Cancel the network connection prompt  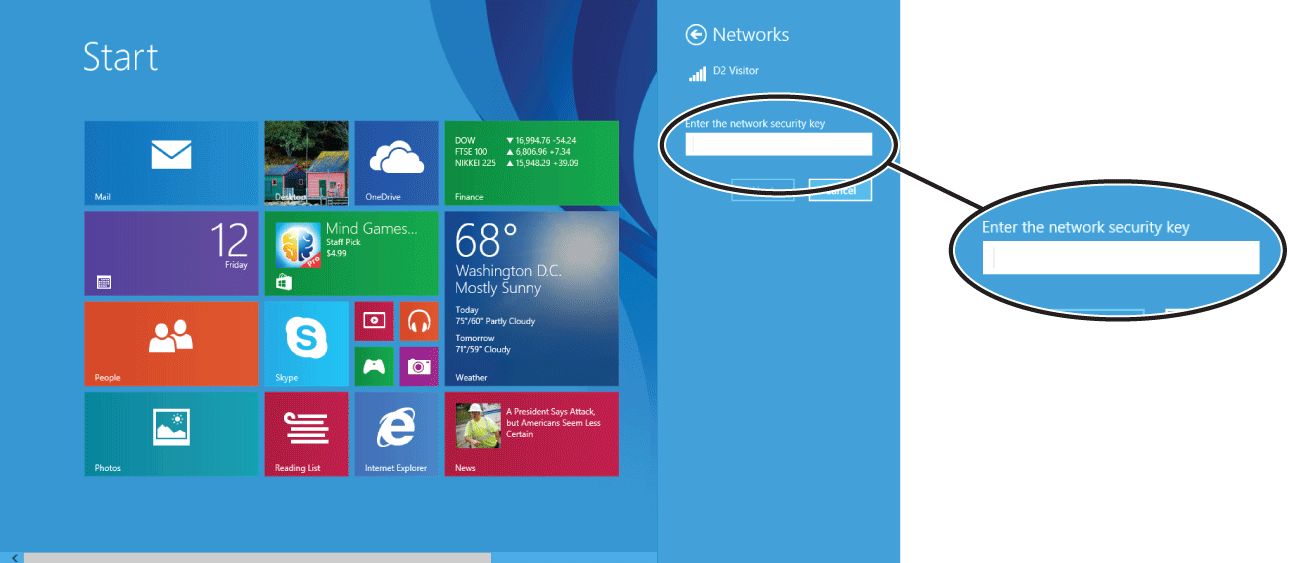[x=840, y=190]
